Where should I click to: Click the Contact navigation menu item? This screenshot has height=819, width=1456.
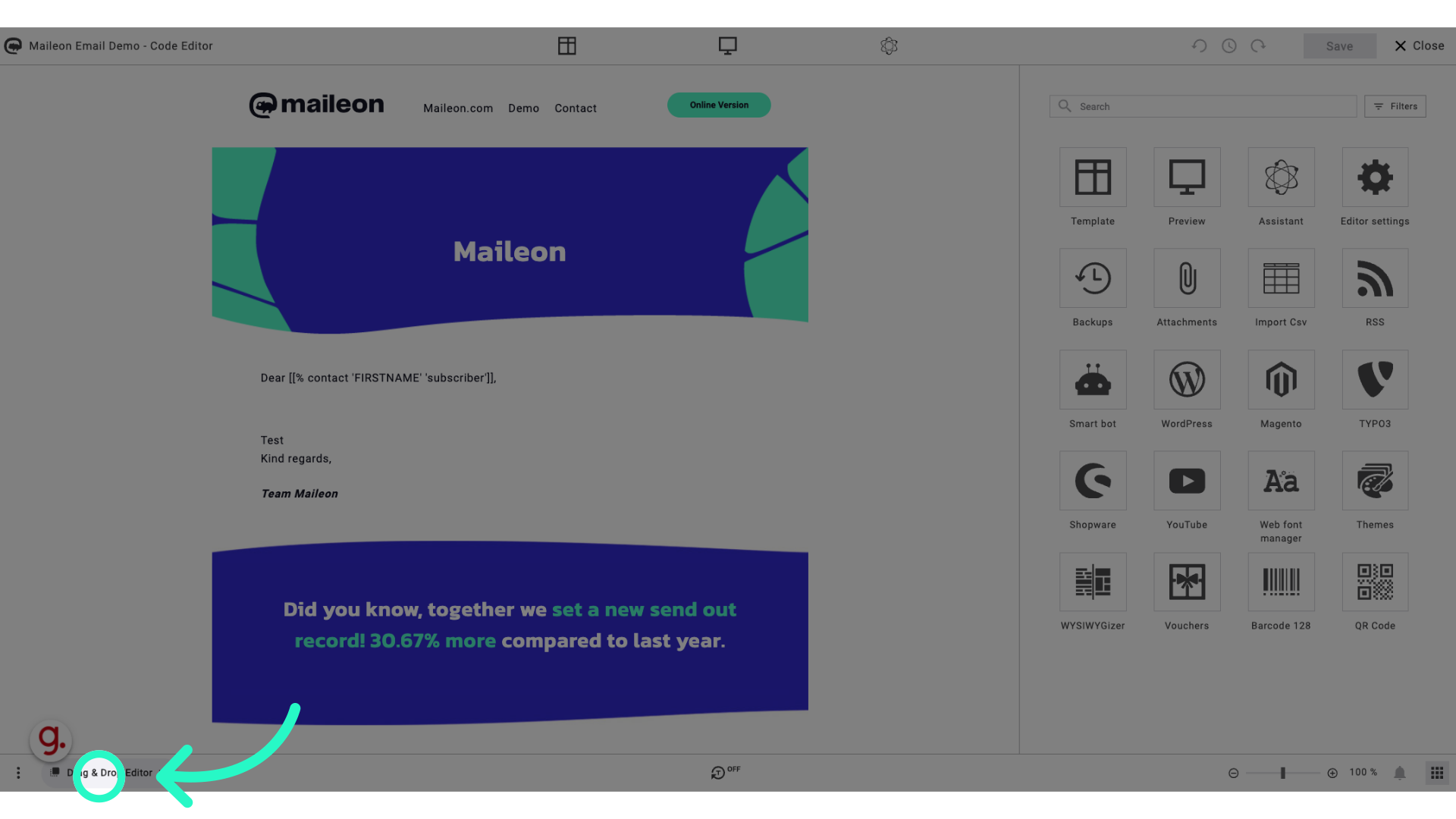point(575,108)
